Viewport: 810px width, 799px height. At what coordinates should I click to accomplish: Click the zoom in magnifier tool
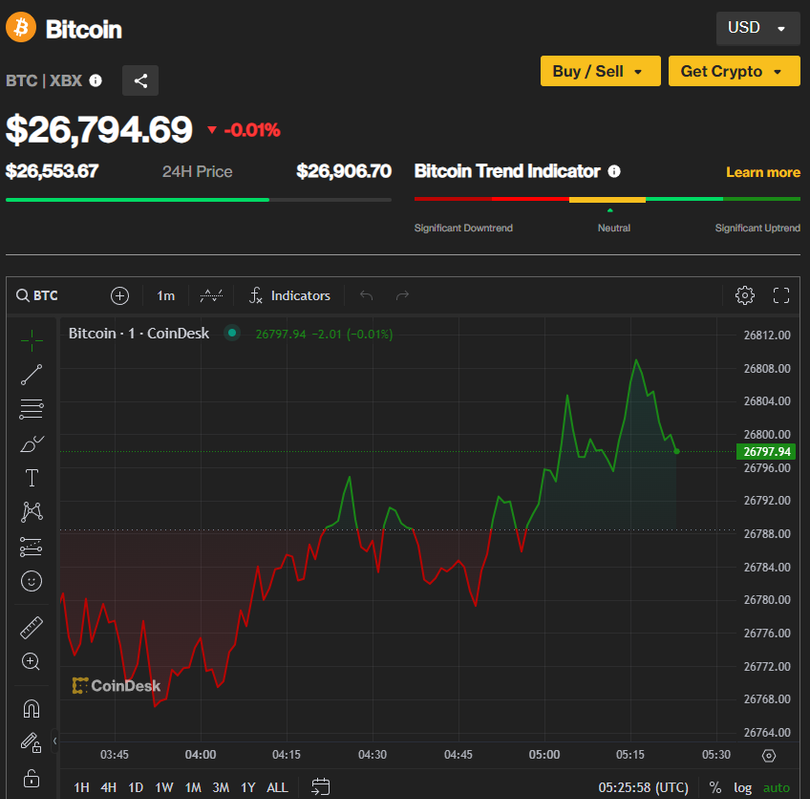point(32,662)
